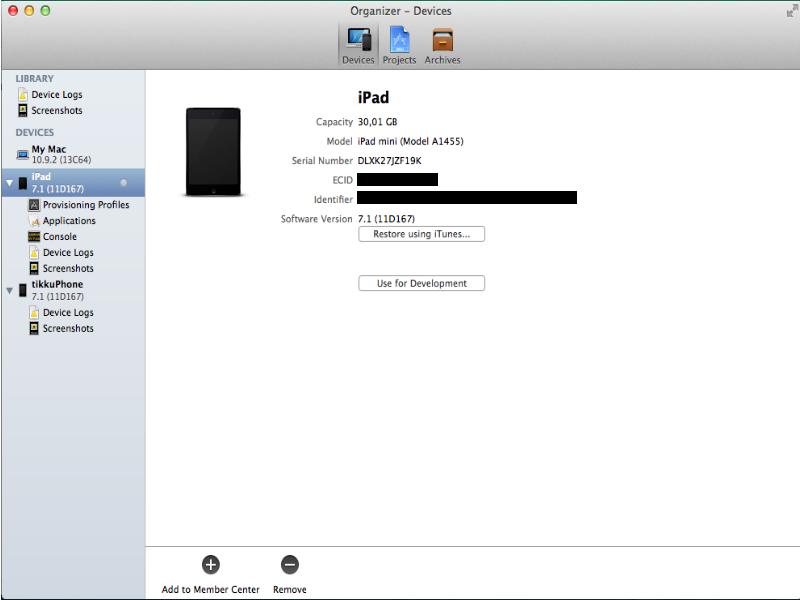
Task: Click the Device Logs icon under iPad
Action: (x=34, y=253)
